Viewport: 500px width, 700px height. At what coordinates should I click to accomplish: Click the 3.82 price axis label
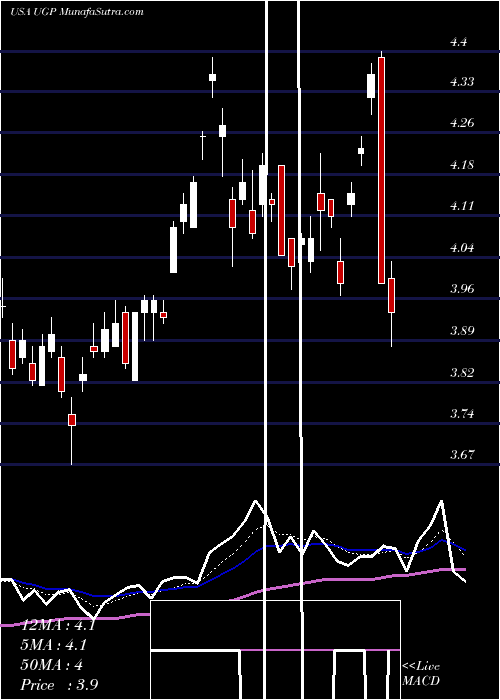coord(462,373)
